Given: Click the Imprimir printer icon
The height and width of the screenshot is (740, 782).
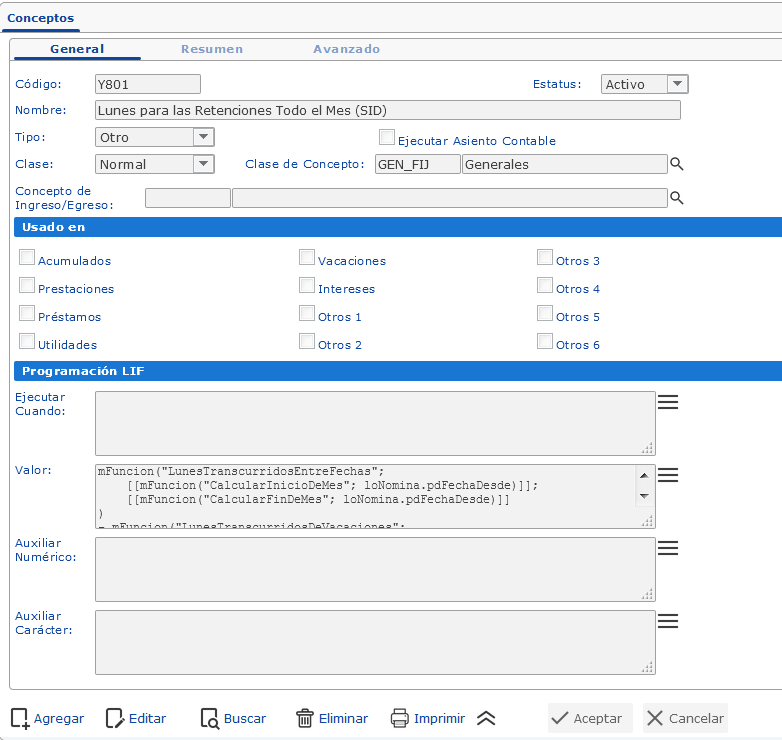Looking at the screenshot, I should click(x=400, y=718).
